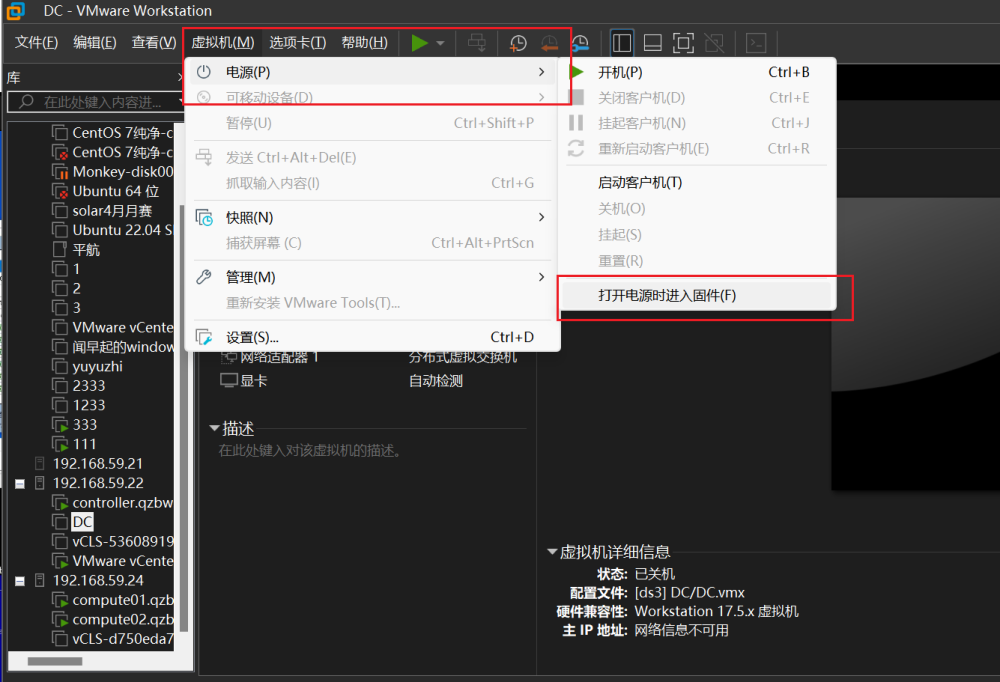Collapse the 描述 section triangle
Screen dimensions: 1000x682
[214, 428]
